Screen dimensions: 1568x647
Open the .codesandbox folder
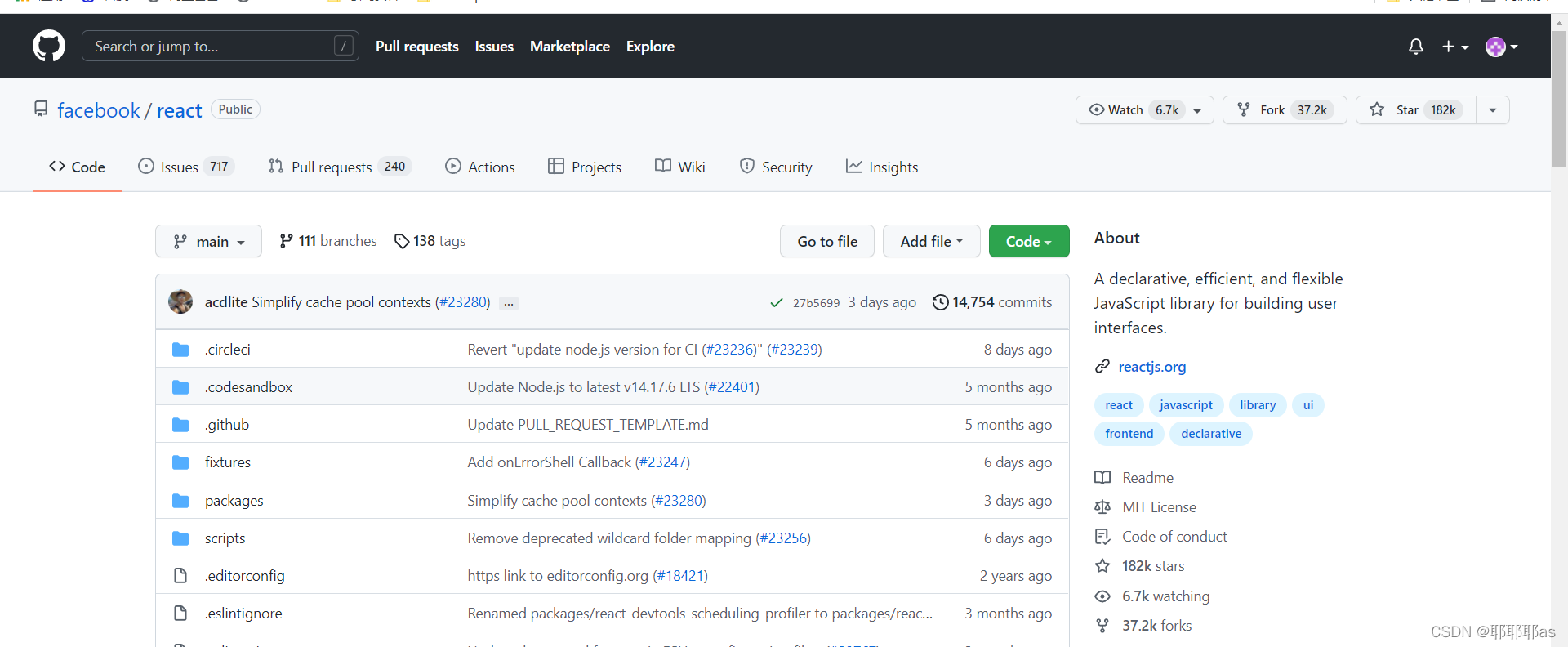point(248,386)
